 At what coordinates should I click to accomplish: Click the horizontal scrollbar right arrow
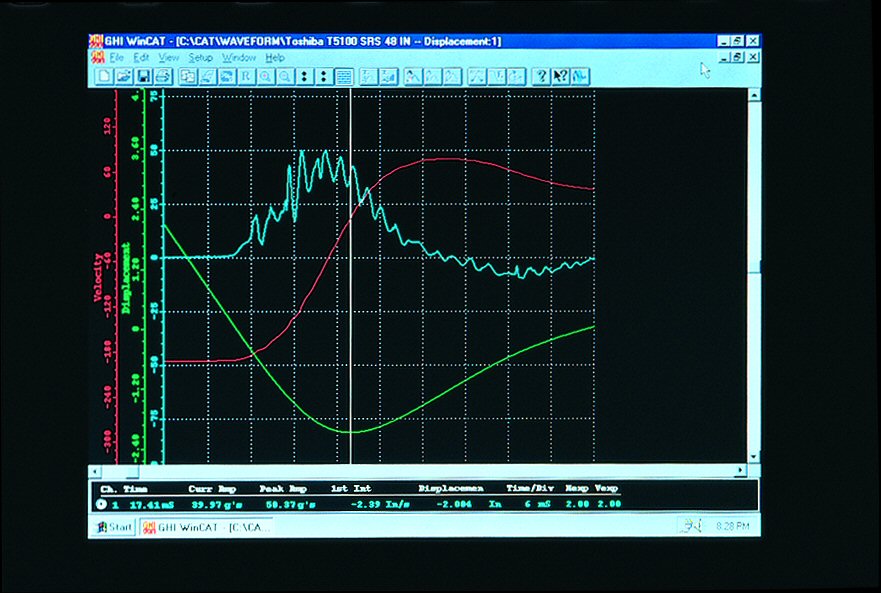point(741,470)
